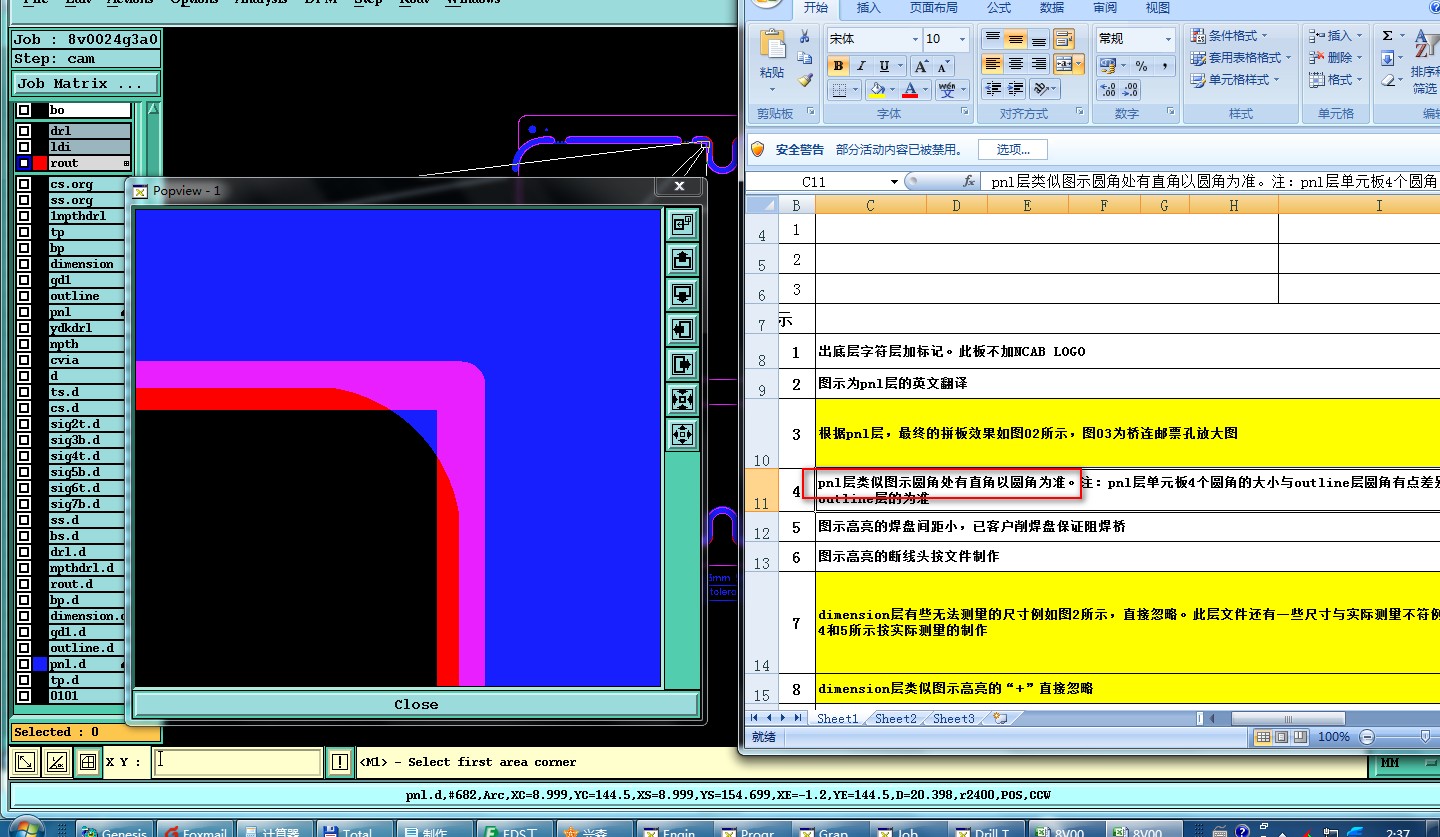Click the Close button in Popview
This screenshot has width=1440, height=837.
pyautogui.click(x=416, y=704)
